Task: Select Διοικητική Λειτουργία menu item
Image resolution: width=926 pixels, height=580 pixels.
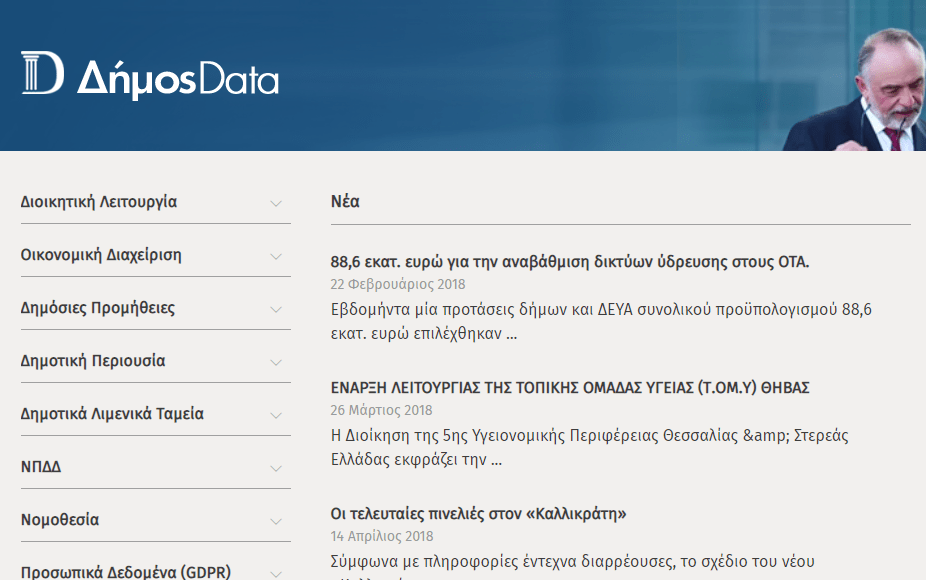Action: [x=99, y=202]
